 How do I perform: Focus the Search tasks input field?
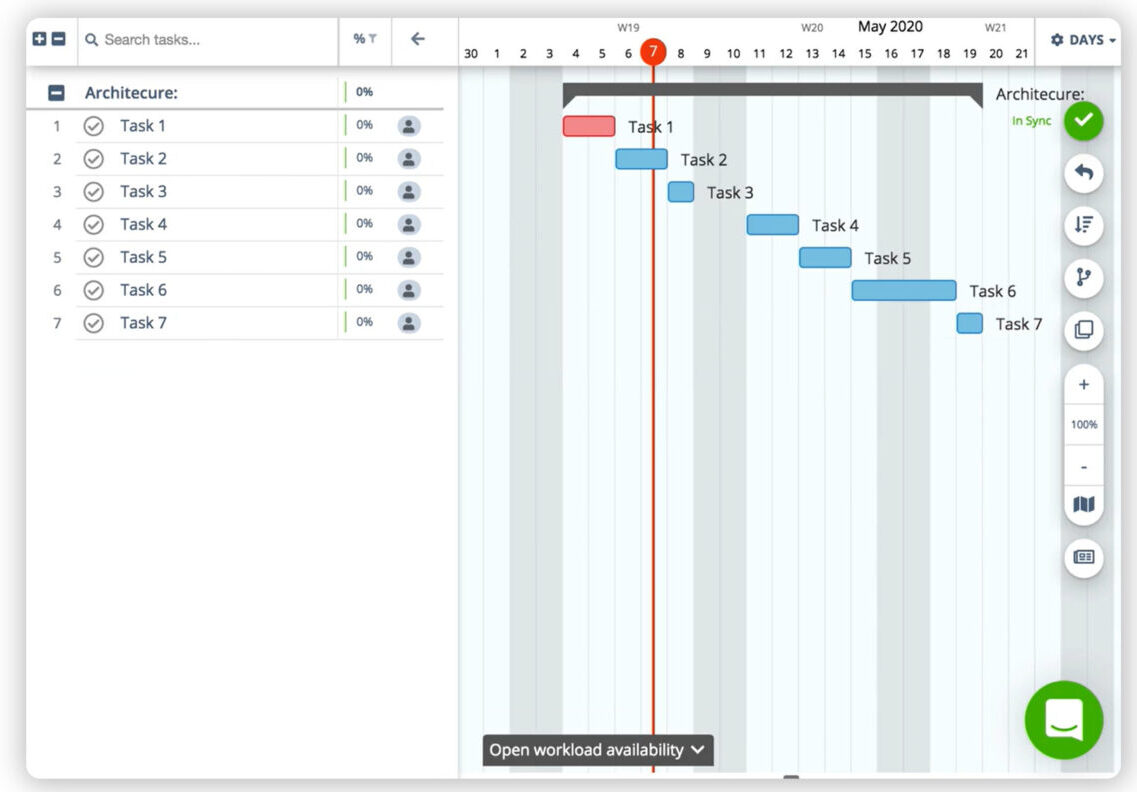click(x=210, y=40)
